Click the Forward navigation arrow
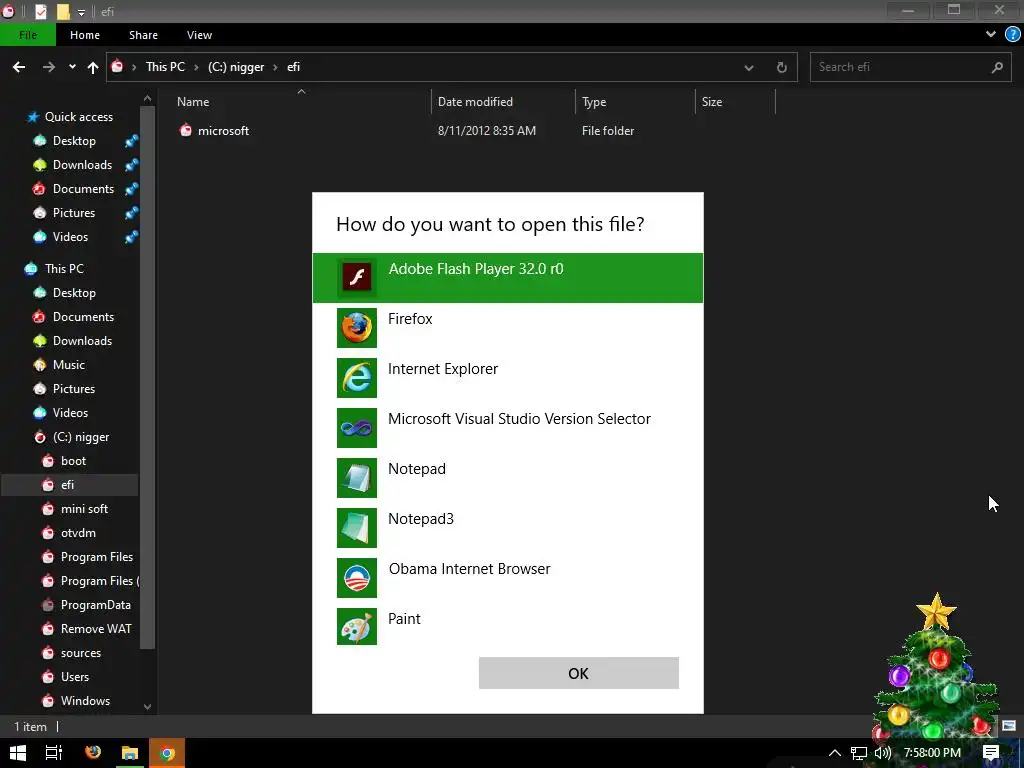 tap(48, 67)
